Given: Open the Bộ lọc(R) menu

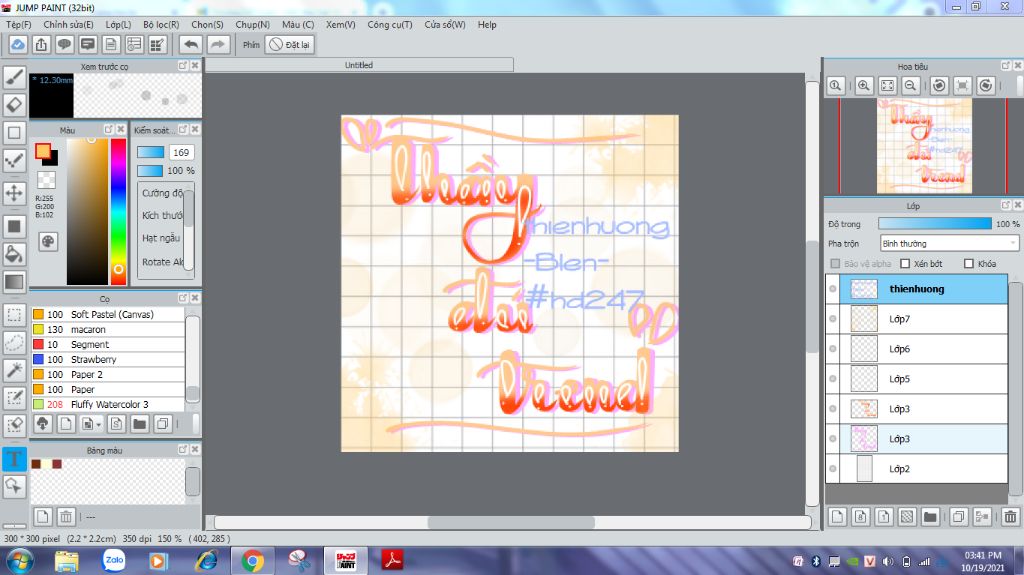Looking at the screenshot, I should coord(161,24).
